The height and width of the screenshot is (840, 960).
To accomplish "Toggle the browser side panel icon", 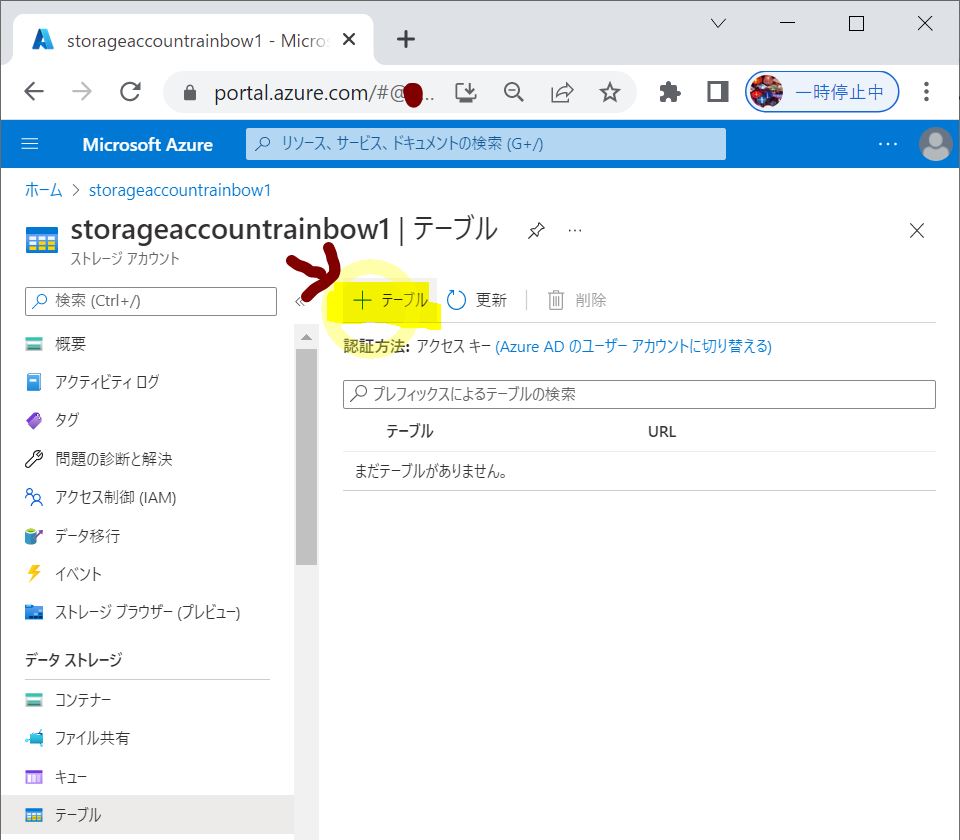I will [x=718, y=92].
